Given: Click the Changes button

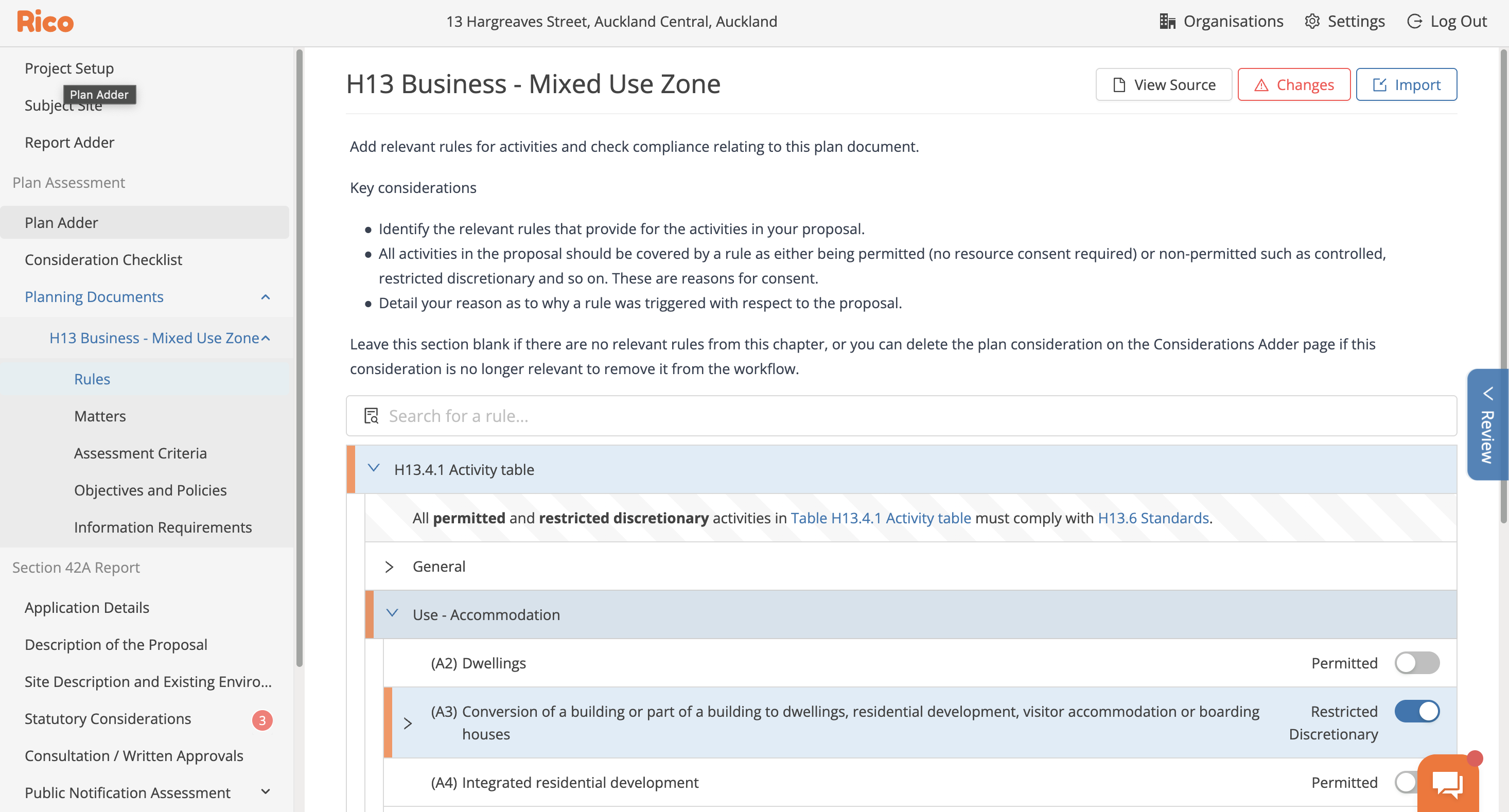Looking at the screenshot, I should coord(1294,85).
